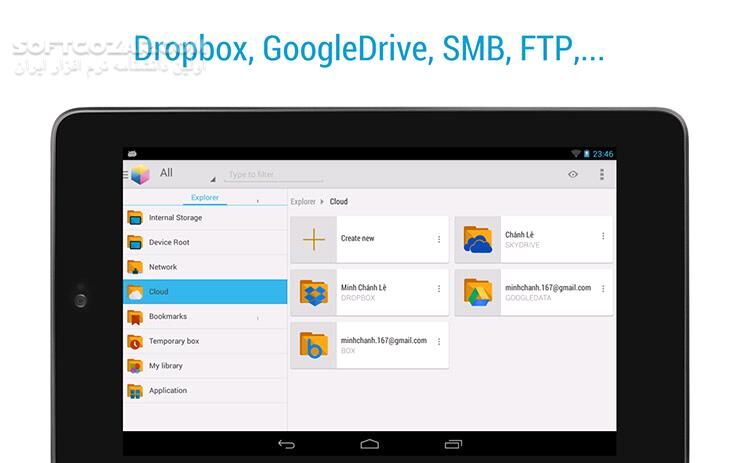Screen dimensions: 740x463
Task: Click the Wi-Fi status icon
Action: coord(576,153)
